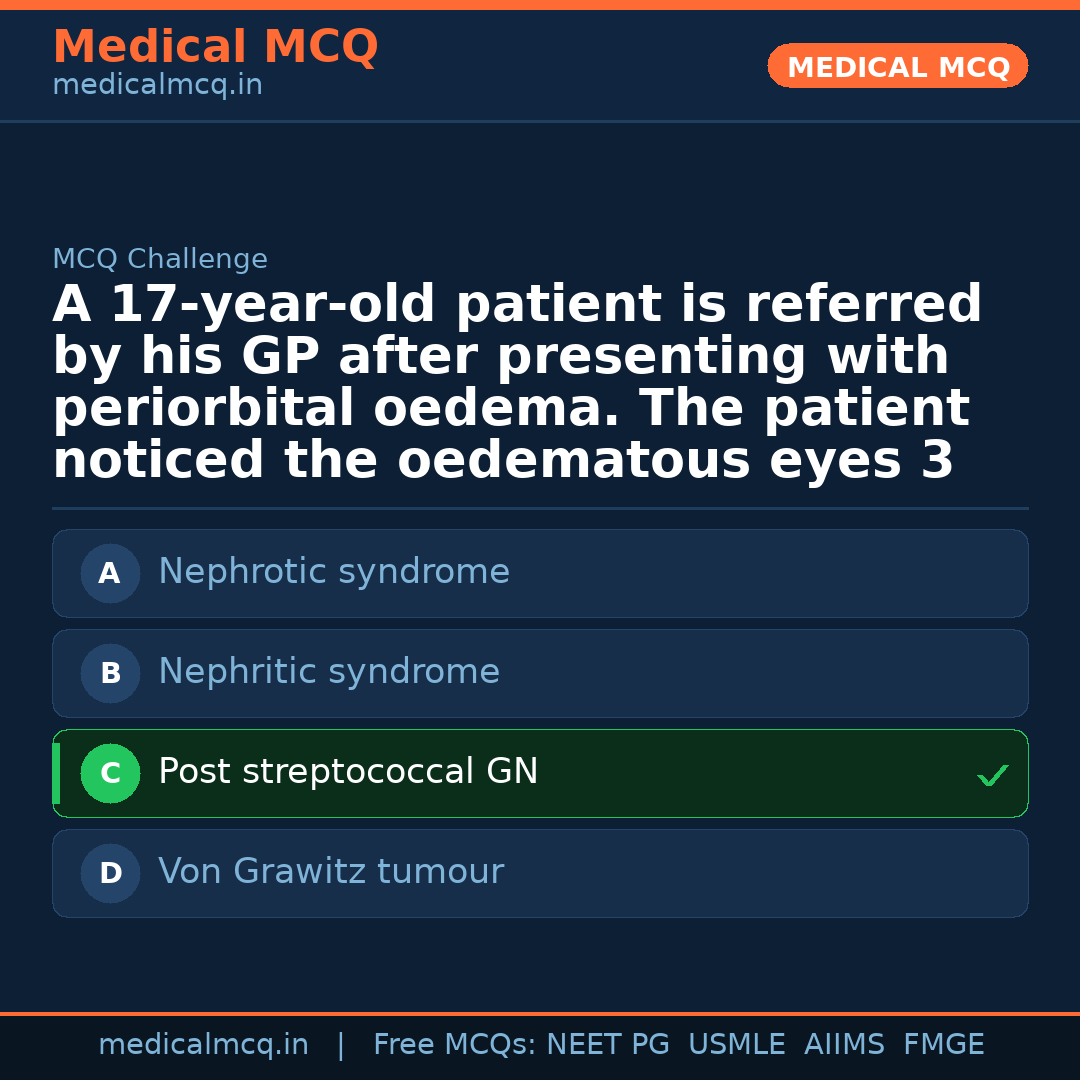Click the Free MCQs footer label
The width and height of the screenshot is (1080, 1080).
[x=454, y=1045]
